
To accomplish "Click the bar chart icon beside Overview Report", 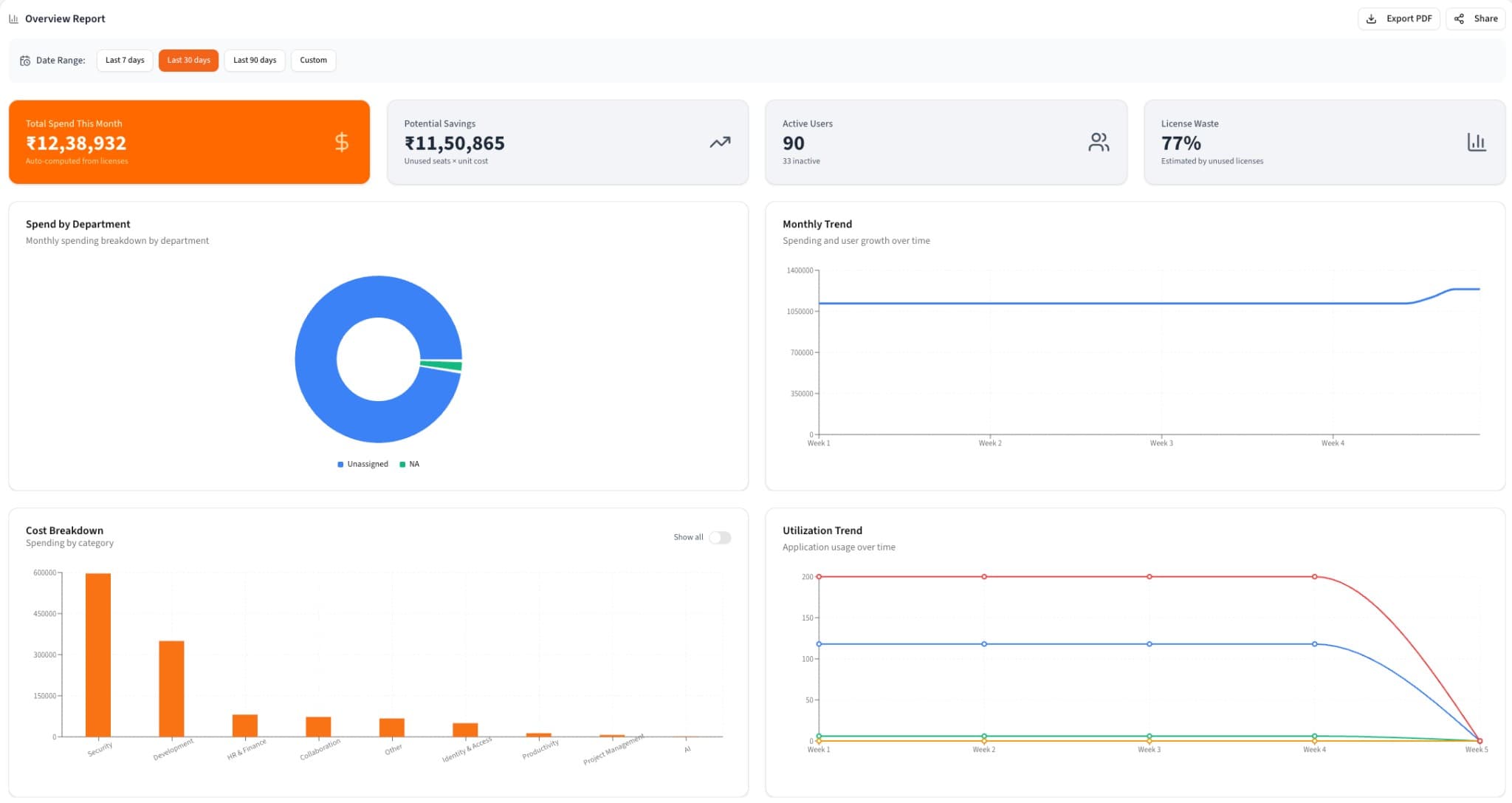I will pyautogui.click(x=13, y=18).
